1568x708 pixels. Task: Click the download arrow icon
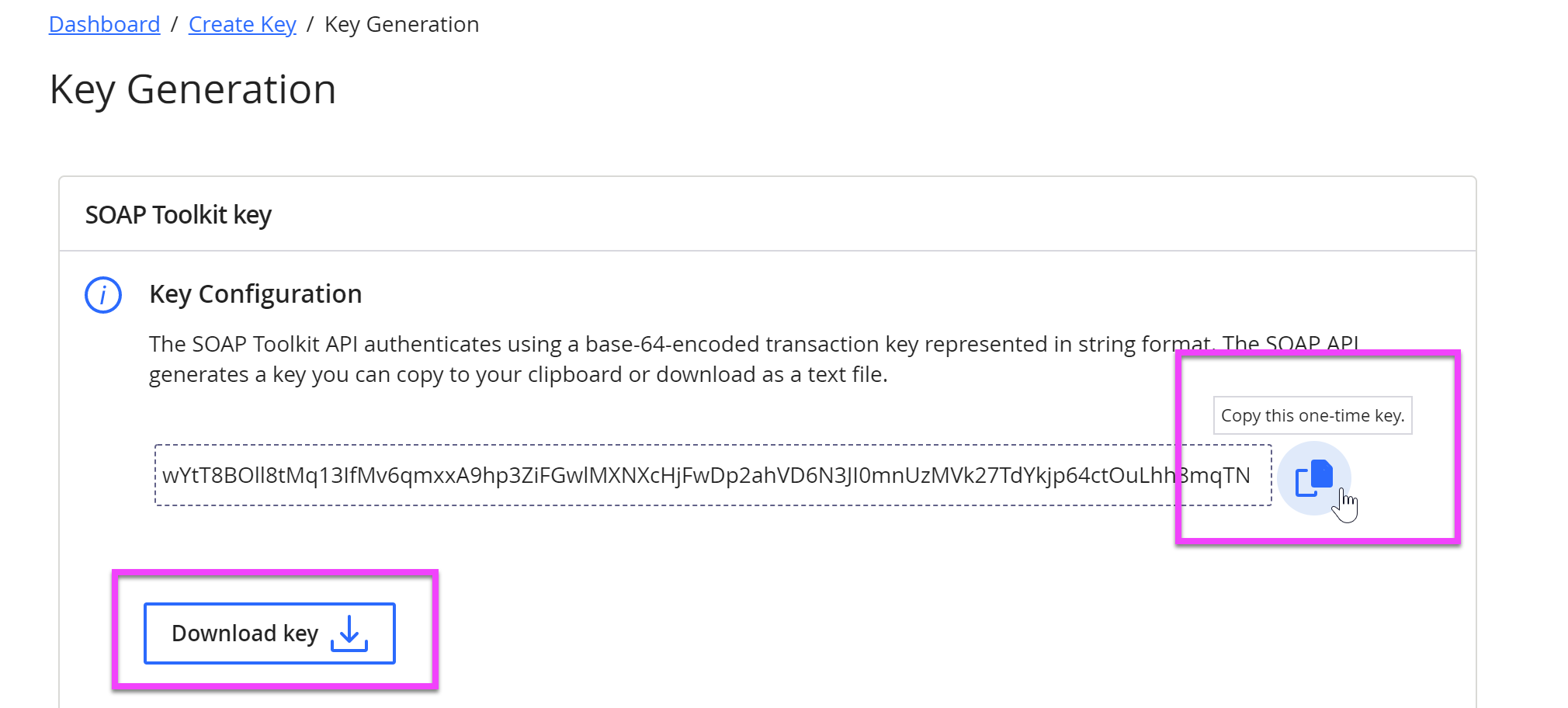(349, 633)
